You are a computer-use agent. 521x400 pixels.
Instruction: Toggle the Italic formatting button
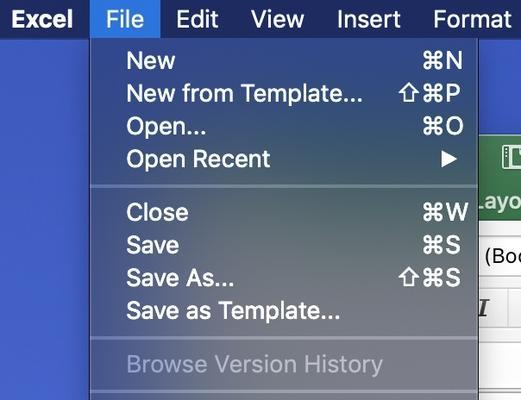click(484, 308)
